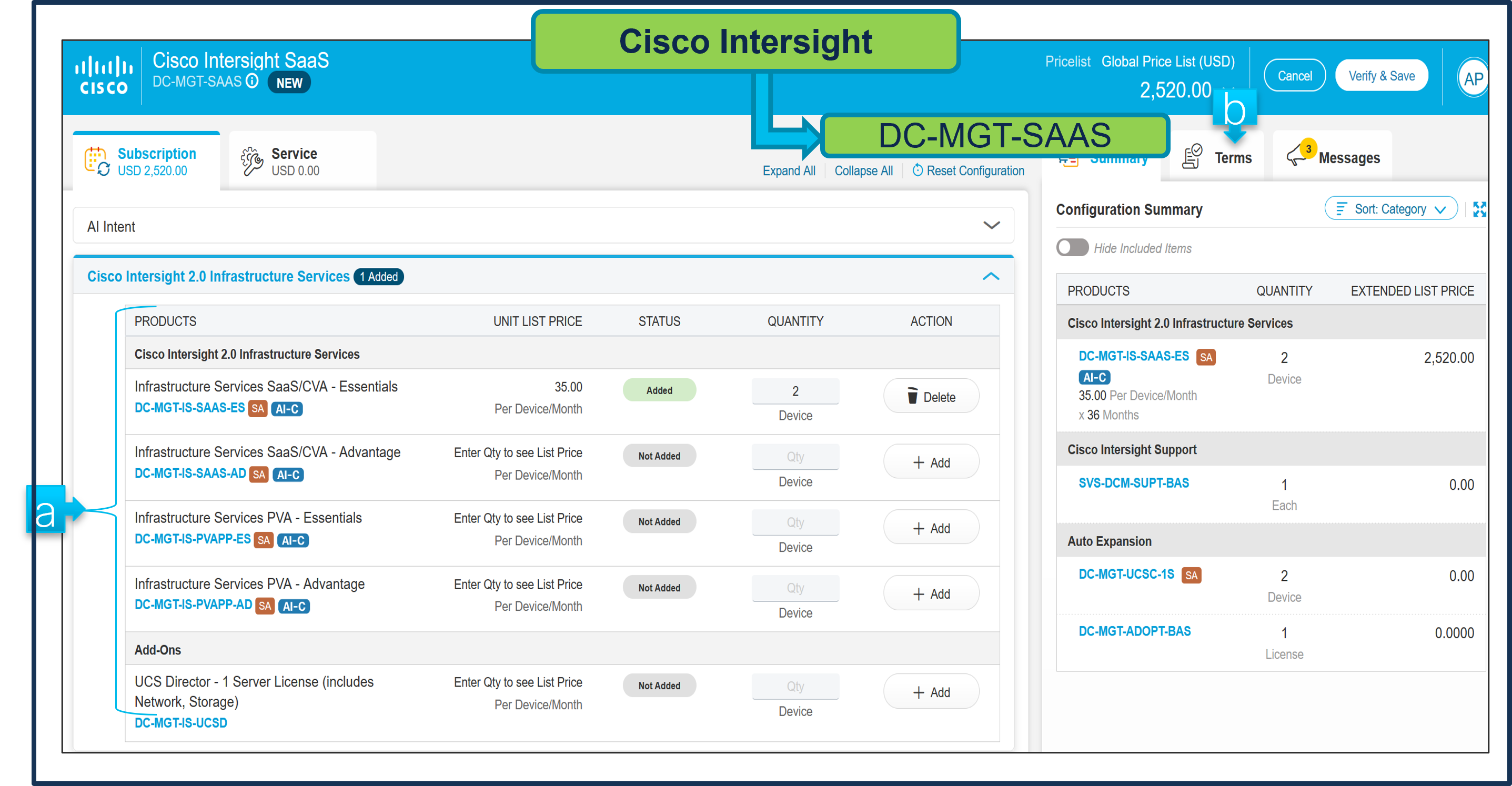Expand the AI Intent dropdown
The height and width of the screenshot is (786, 1512).
pyautogui.click(x=991, y=225)
